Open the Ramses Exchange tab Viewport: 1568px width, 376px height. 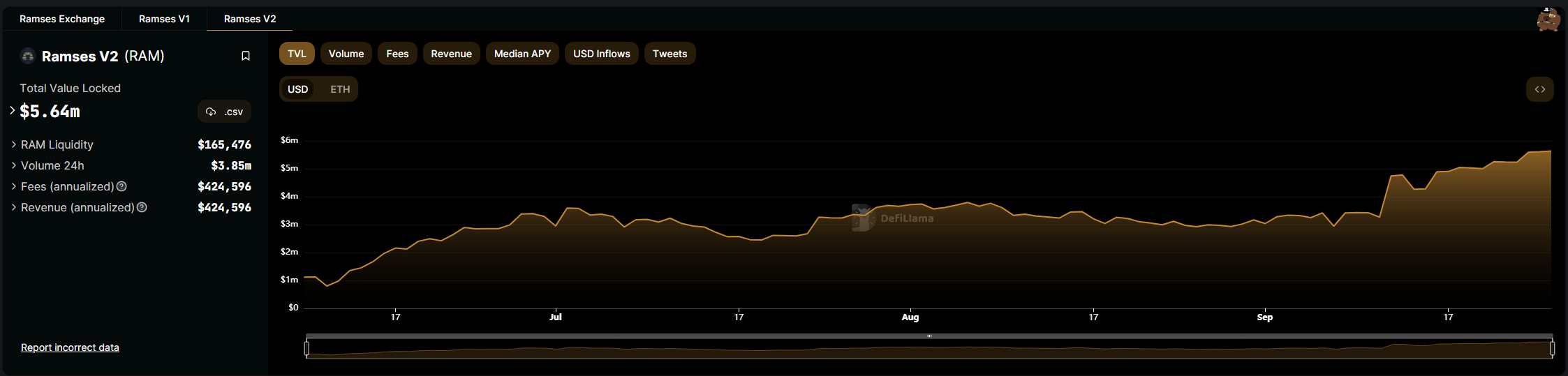[62, 19]
